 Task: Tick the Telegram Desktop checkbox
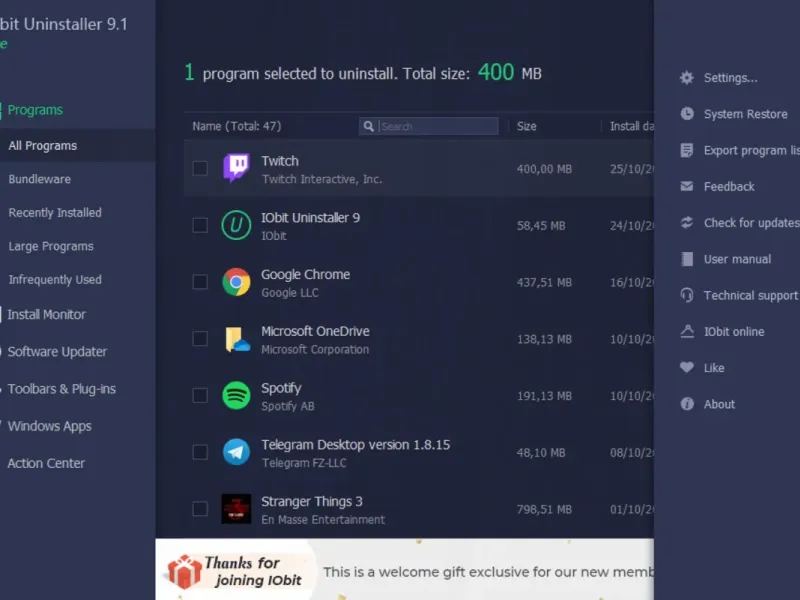[x=200, y=452]
